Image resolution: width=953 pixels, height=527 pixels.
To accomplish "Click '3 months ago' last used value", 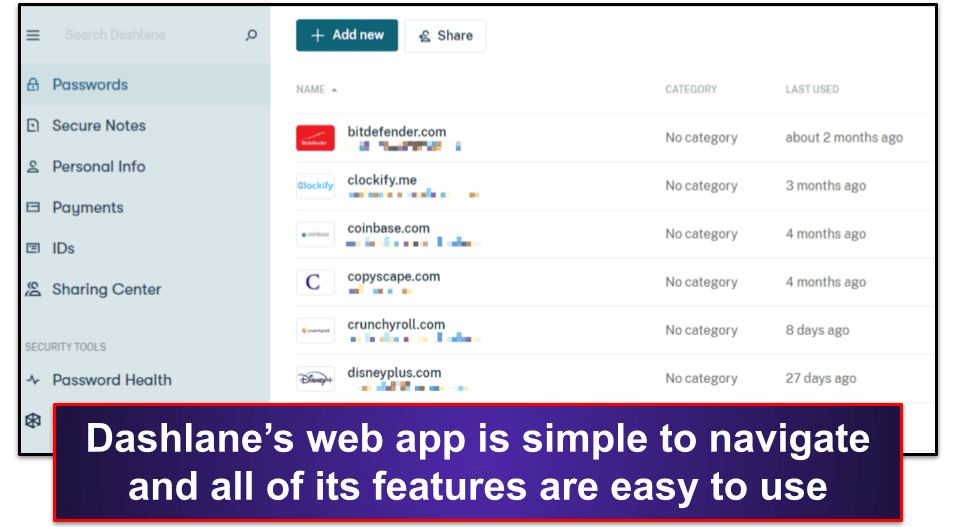I will (x=825, y=186).
